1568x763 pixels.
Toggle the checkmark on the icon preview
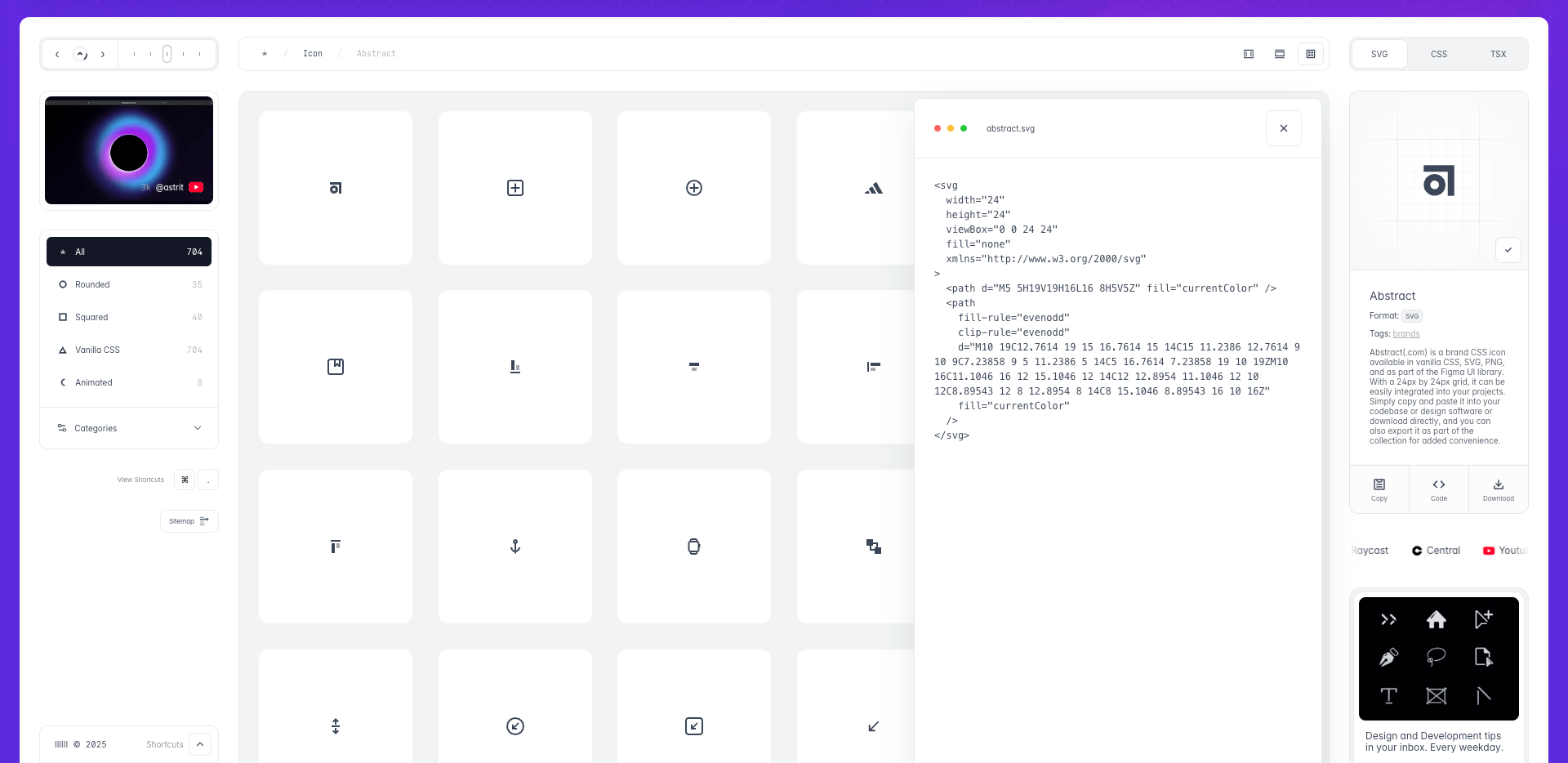(1508, 250)
